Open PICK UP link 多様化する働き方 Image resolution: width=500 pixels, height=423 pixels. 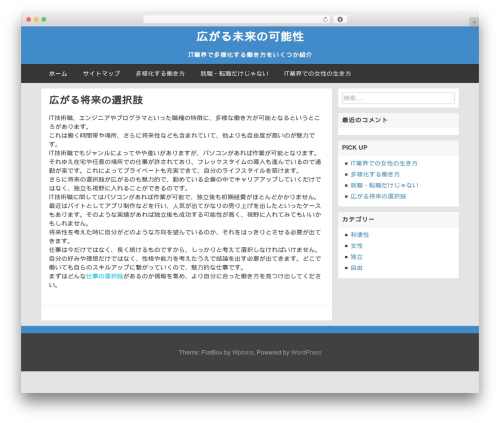point(375,174)
